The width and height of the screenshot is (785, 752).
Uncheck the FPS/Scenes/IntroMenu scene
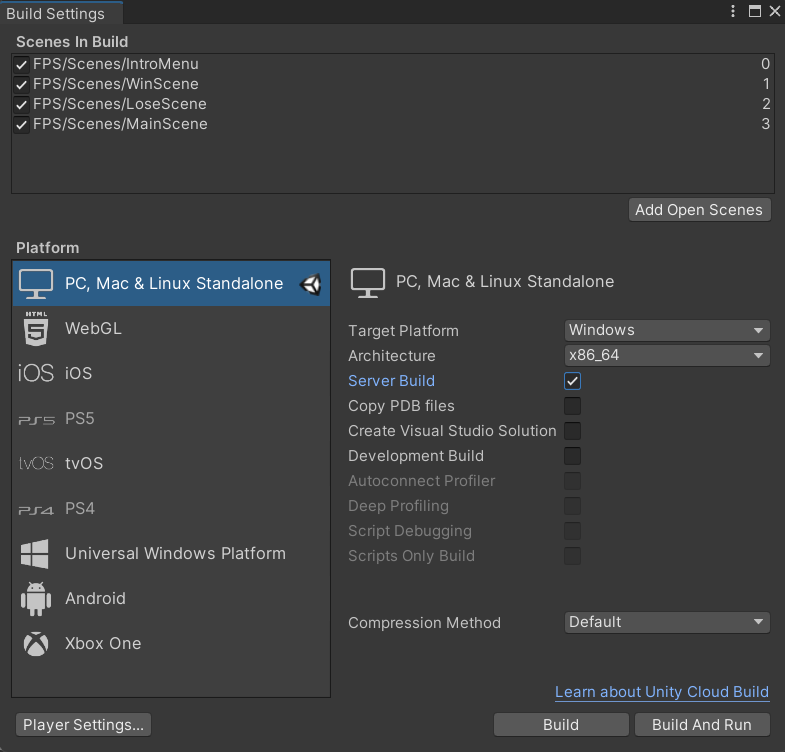coord(22,64)
